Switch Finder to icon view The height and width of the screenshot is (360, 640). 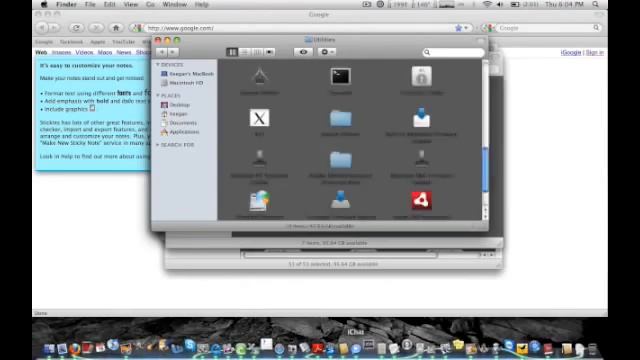232,52
